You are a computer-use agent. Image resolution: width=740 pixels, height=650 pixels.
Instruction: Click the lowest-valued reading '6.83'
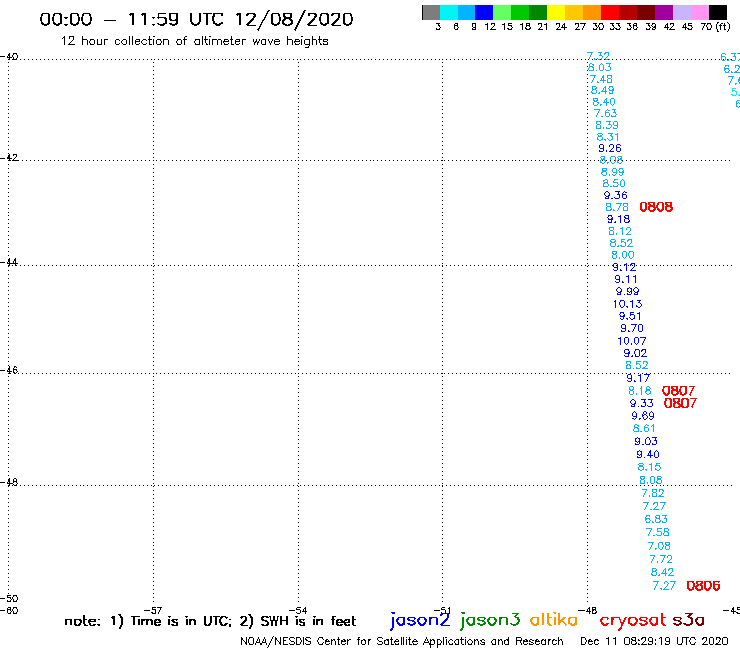656,519
